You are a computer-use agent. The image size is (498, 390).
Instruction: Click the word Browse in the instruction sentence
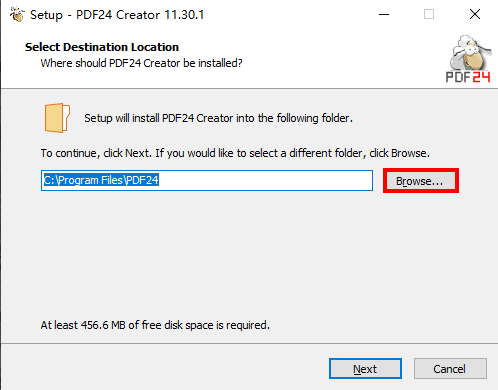click(x=409, y=153)
